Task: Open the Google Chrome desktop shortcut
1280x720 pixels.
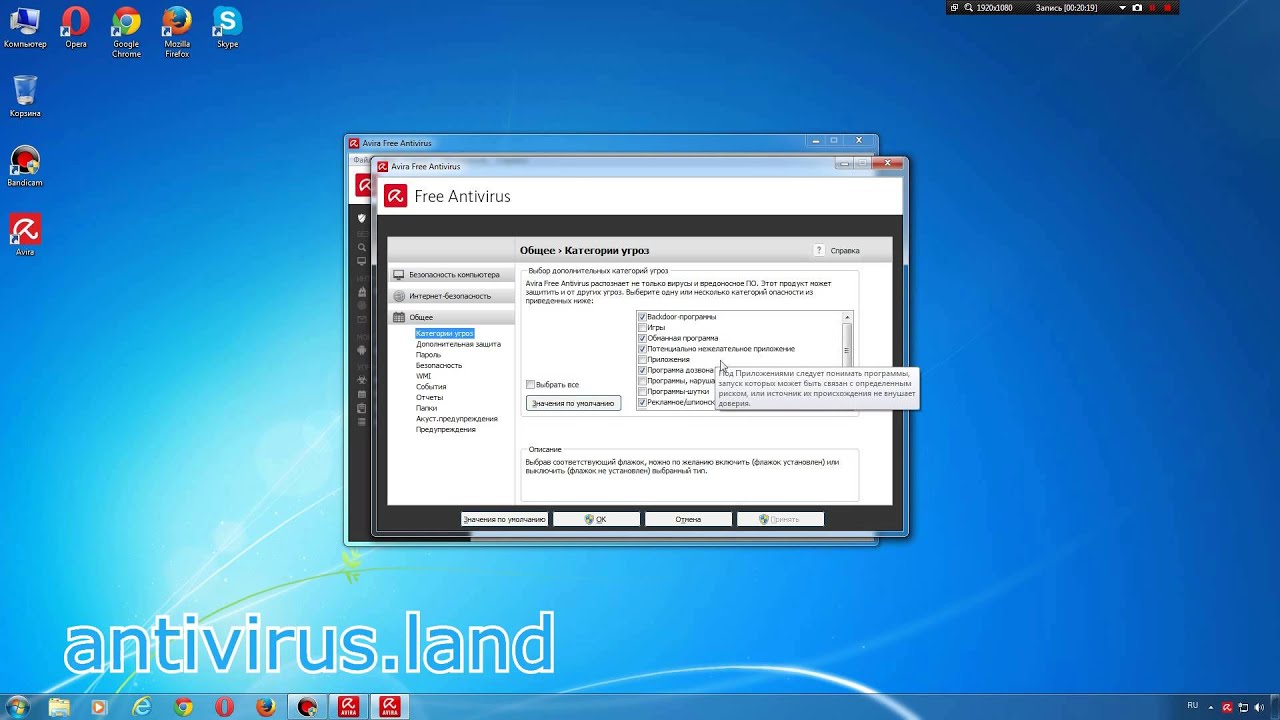Action: 126,32
